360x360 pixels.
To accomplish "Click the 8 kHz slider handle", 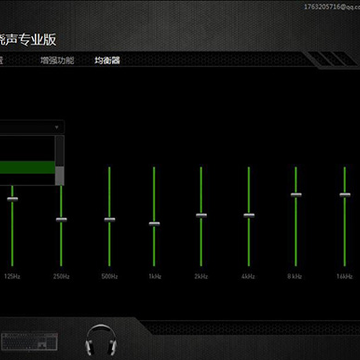I will [x=296, y=195].
